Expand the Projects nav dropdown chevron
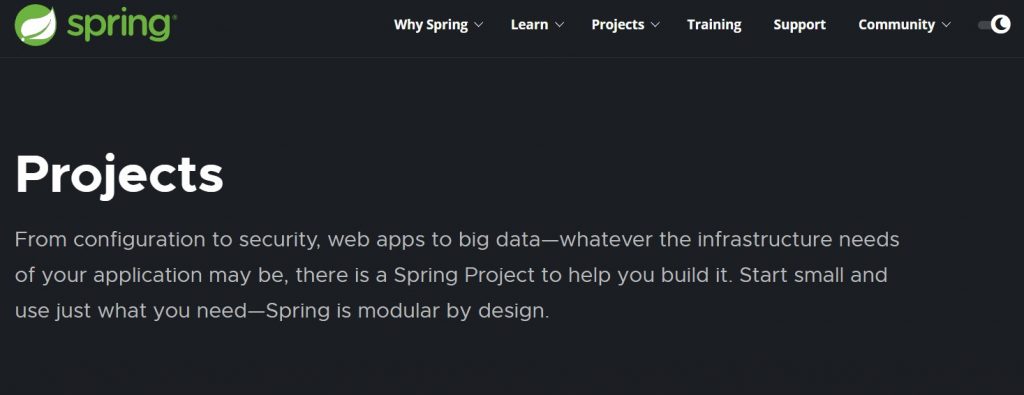The width and height of the screenshot is (1024, 395). point(655,25)
